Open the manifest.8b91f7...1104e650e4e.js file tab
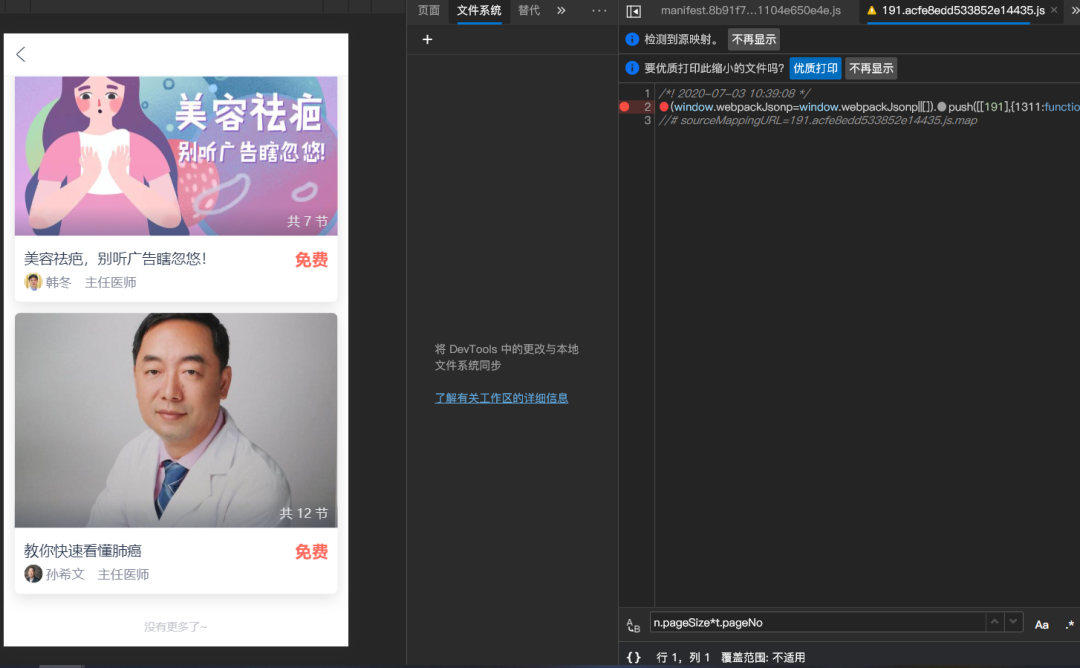 click(x=751, y=10)
